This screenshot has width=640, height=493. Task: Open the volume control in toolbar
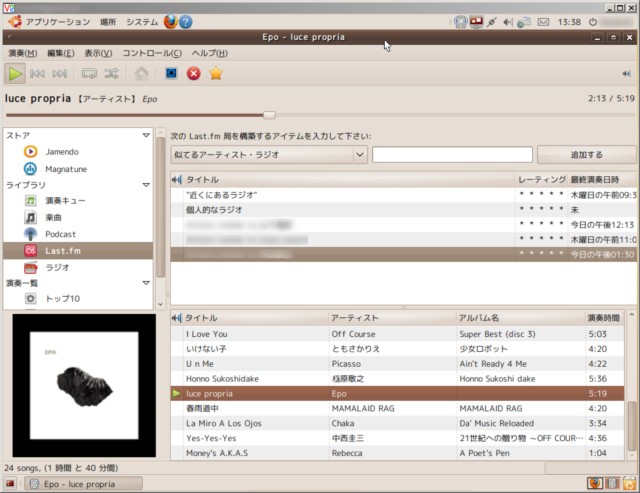[x=627, y=74]
